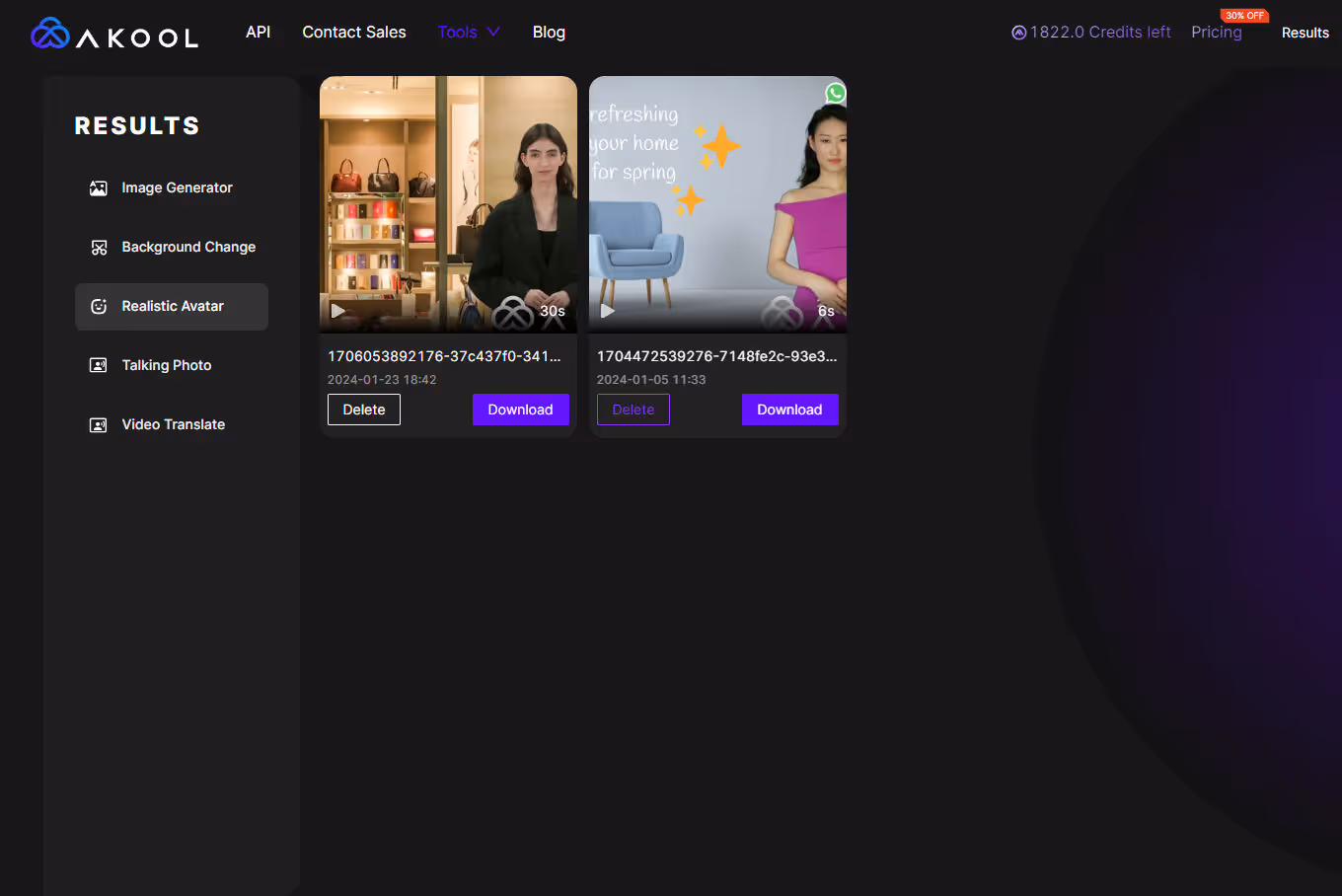Select Background Change results tab
The height and width of the screenshot is (896, 1342).
pyautogui.click(x=172, y=248)
